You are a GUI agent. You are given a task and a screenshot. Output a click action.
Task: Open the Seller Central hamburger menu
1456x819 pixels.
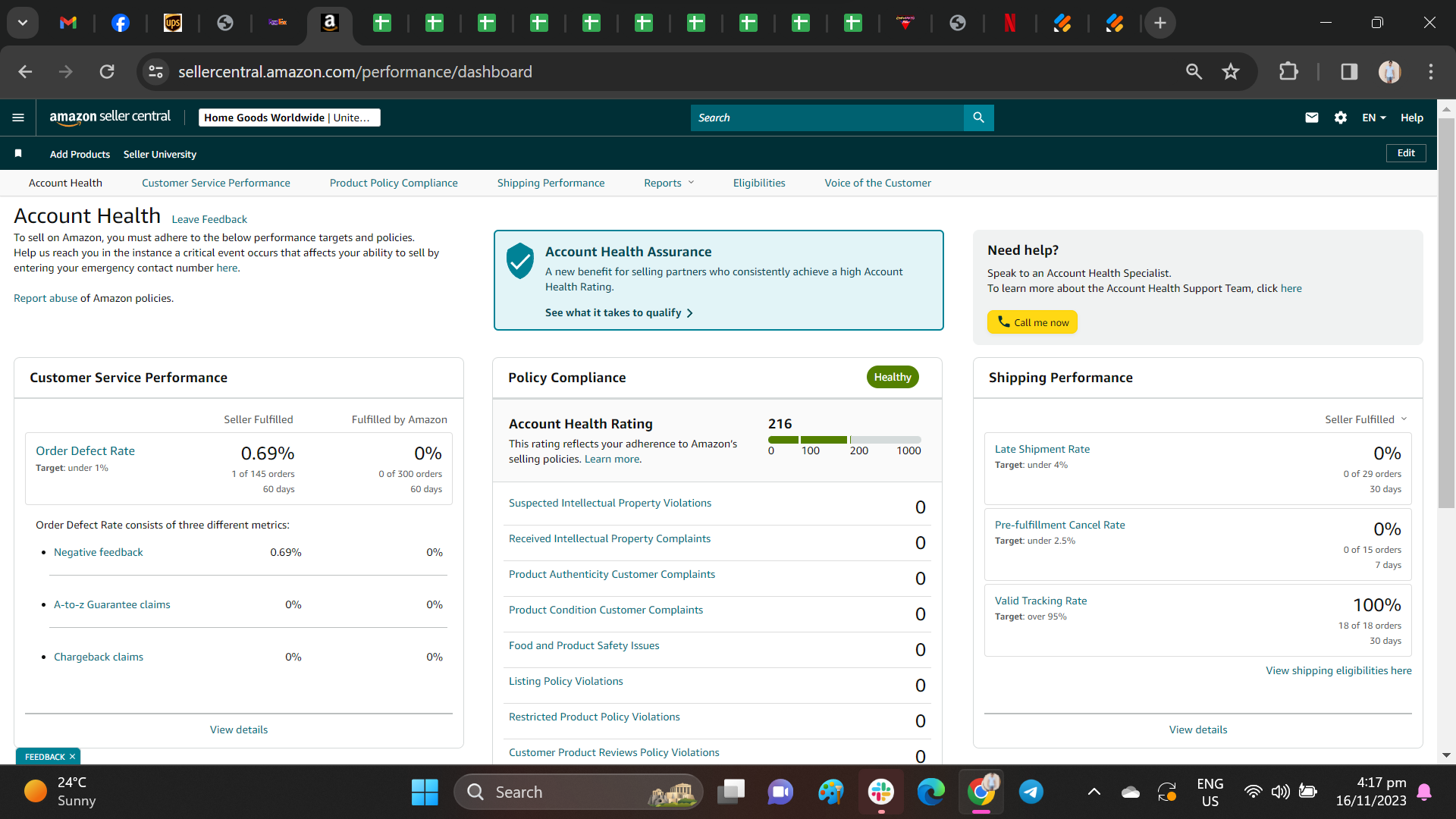click(18, 118)
